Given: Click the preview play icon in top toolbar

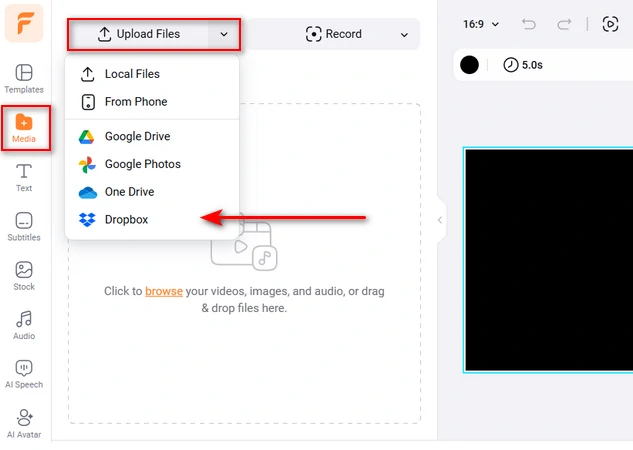Looking at the screenshot, I should point(610,24).
